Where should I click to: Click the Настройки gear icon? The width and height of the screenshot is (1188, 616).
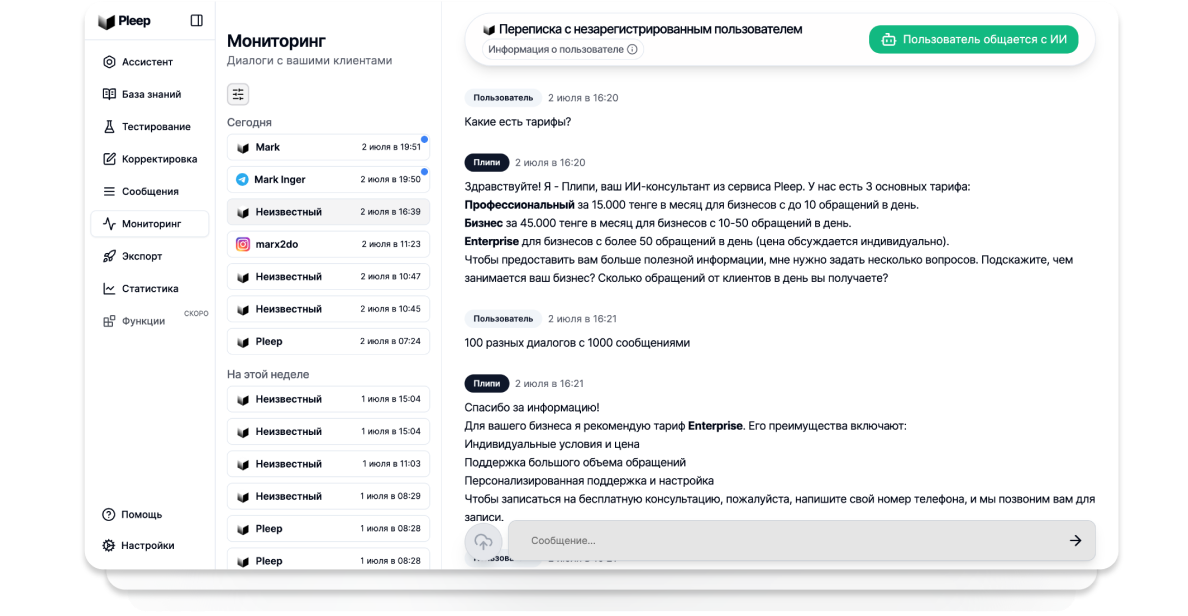pyautogui.click(x=108, y=546)
